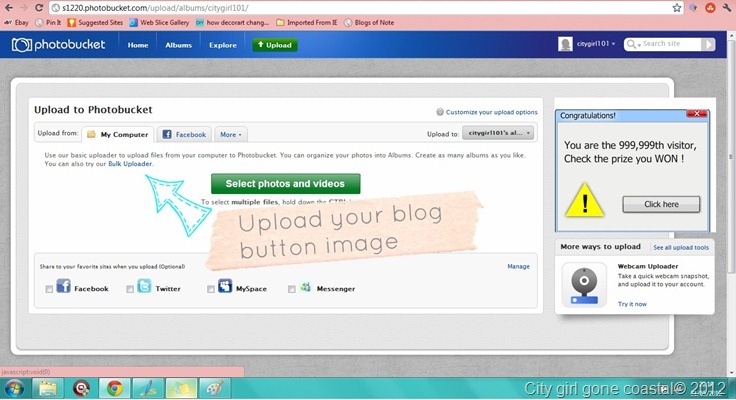
Task: Click the red extension icon in Chrome toolbar
Action: pyautogui.click(x=710, y=8)
